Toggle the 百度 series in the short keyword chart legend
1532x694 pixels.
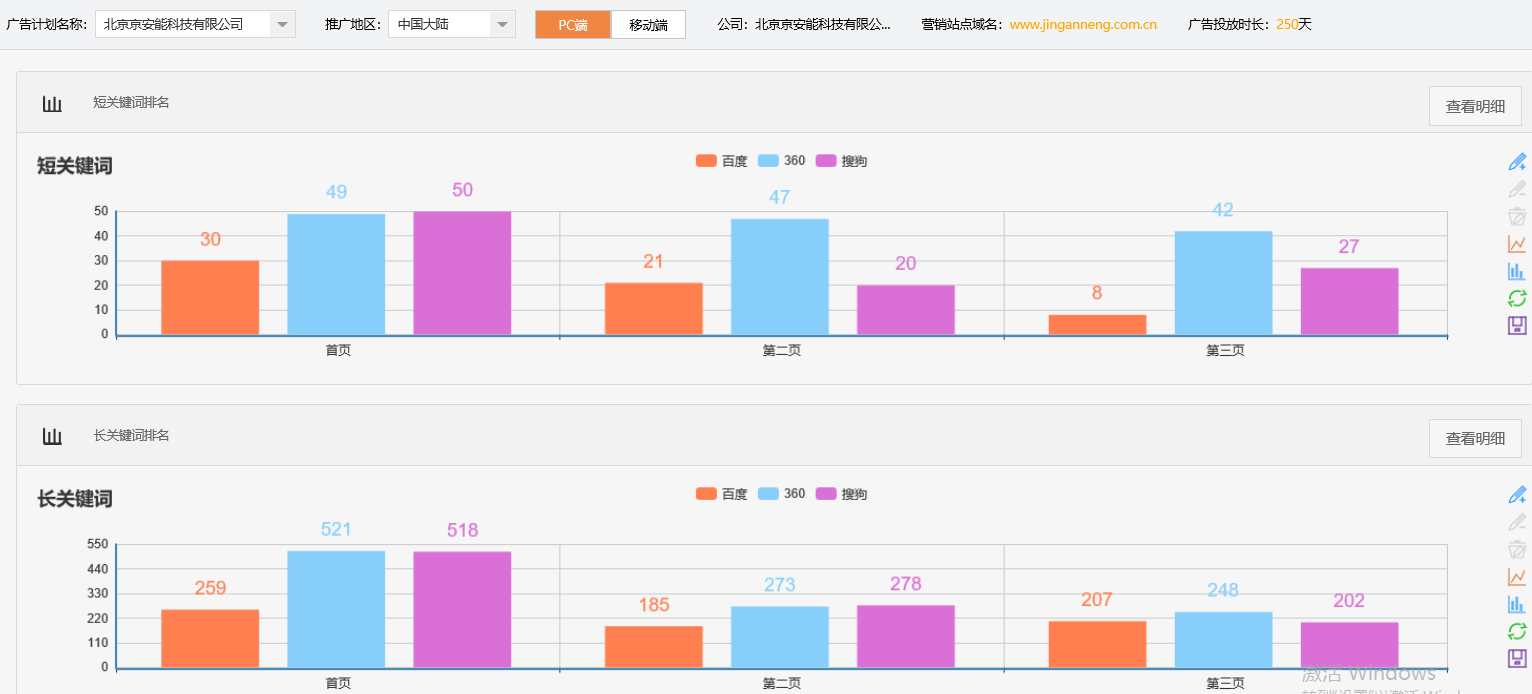(723, 160)
